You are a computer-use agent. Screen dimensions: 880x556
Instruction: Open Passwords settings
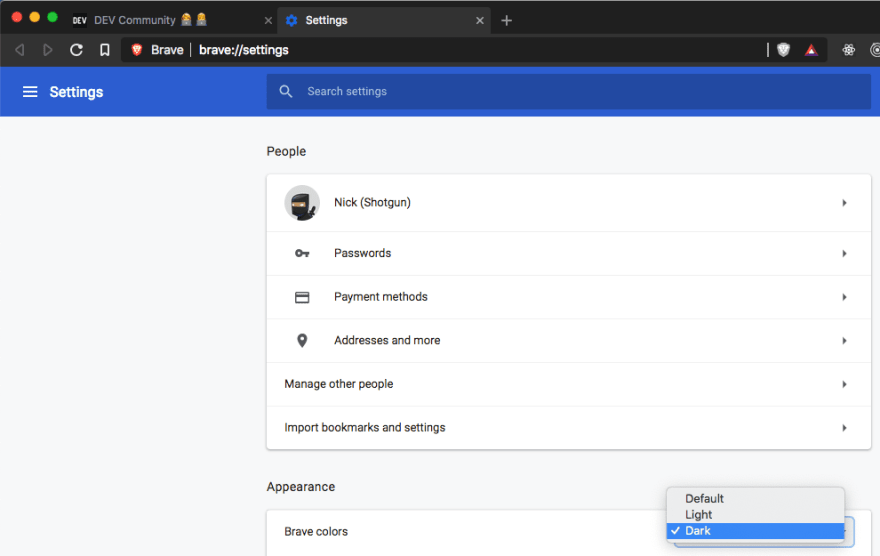[x=569, y=254]
